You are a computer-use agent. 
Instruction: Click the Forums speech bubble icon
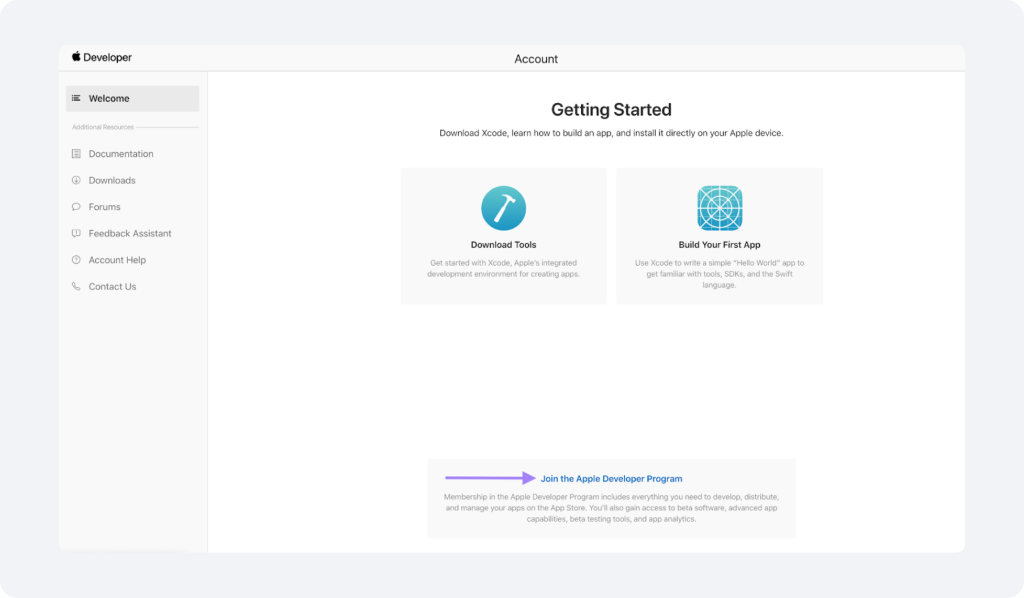pos(76,207)
